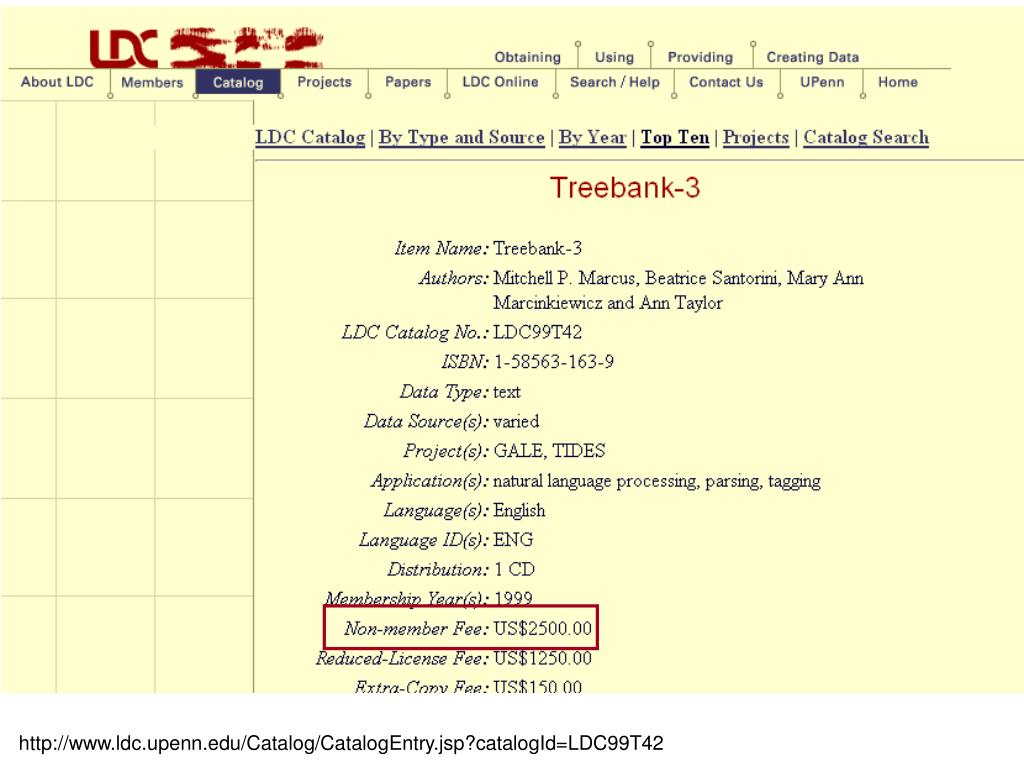Click the ISBN value 1-58563-163-9
1024x768 pixels.
(554, 362)
